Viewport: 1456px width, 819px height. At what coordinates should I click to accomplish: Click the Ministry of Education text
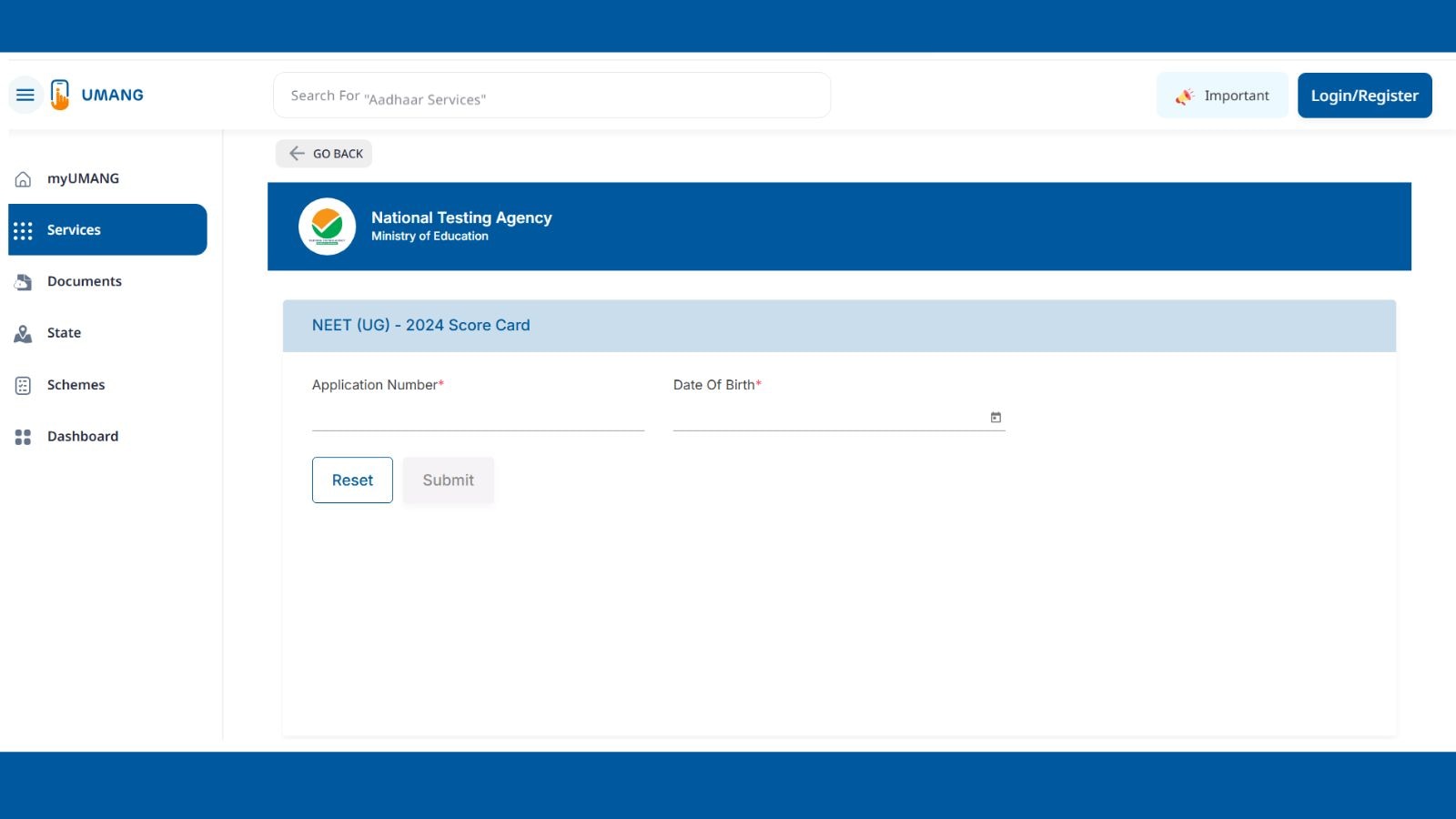point(430,236)
